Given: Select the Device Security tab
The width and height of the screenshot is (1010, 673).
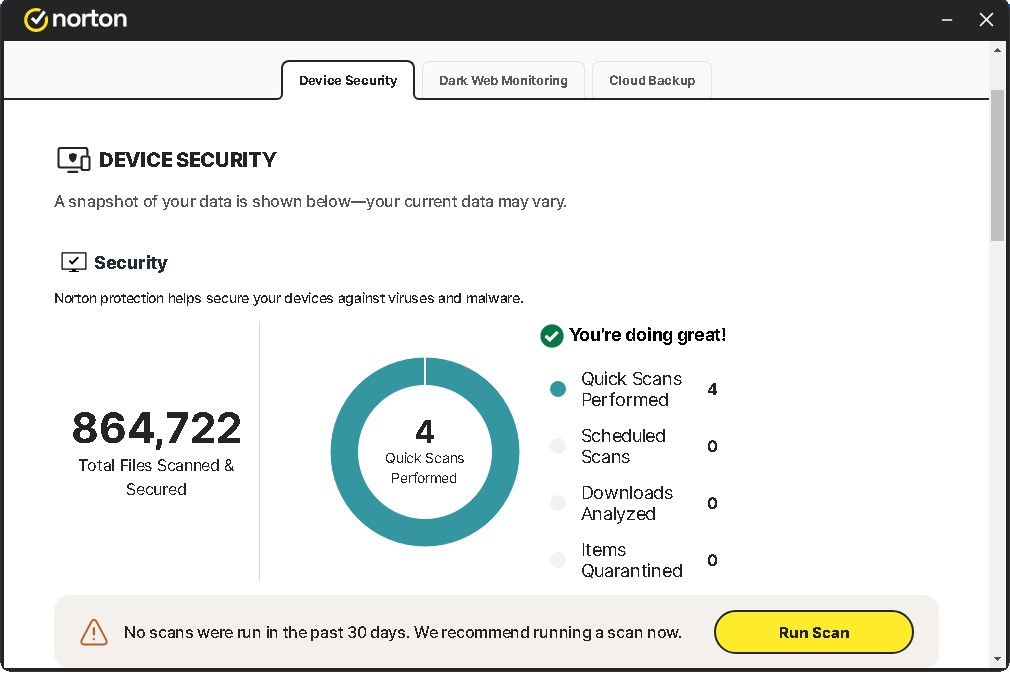Looking at the screenshot, I should click(x=348, y=81).
